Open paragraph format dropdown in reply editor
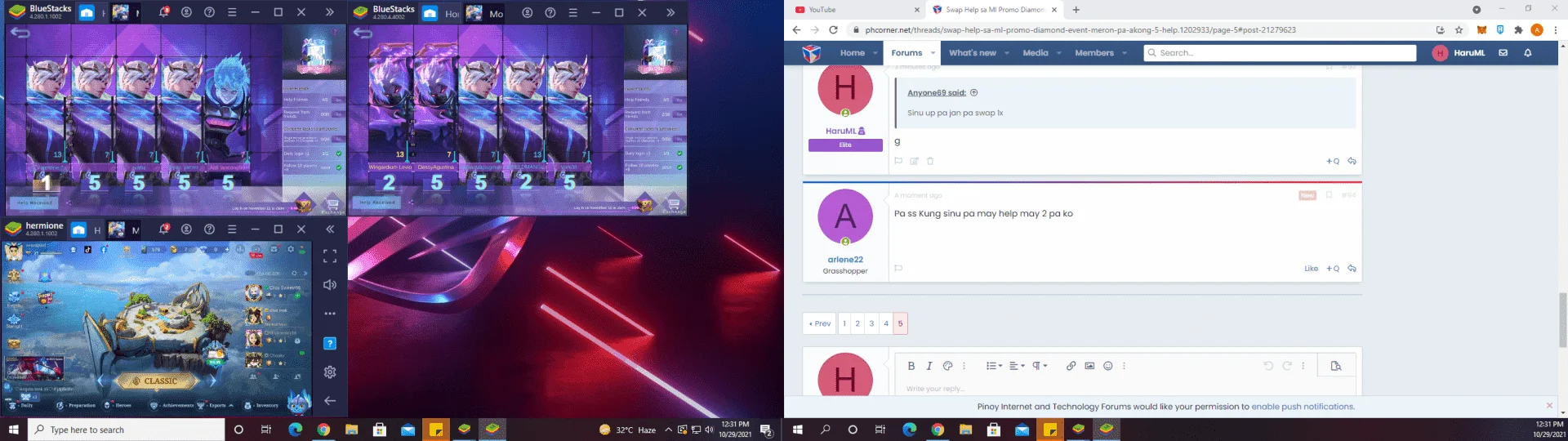The height and width of the screenshot is (441, 1568). pyautogui.click(x=1040, y=366)
